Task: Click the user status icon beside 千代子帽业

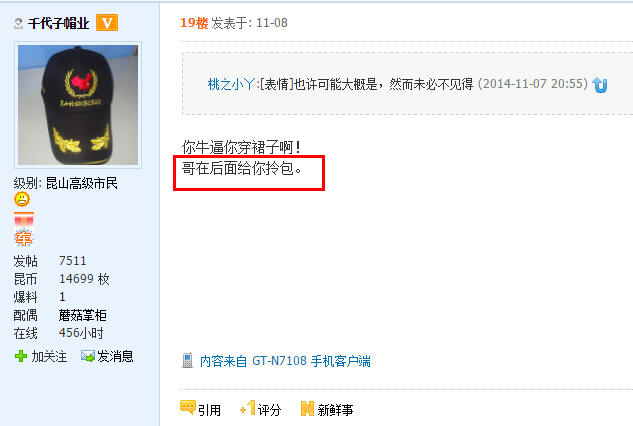Action: pos(18,23)
